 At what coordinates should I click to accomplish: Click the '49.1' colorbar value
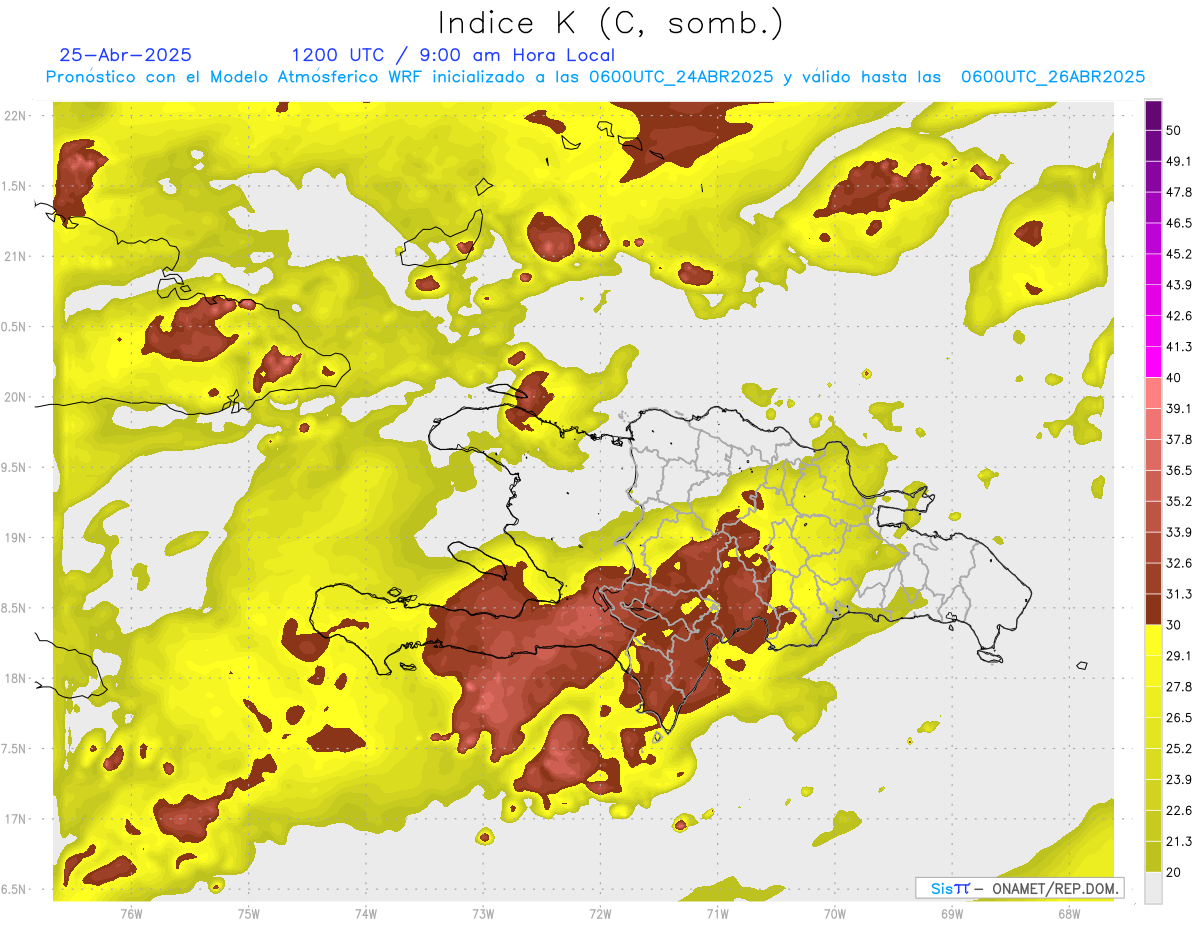click(x=1179, y=161)
